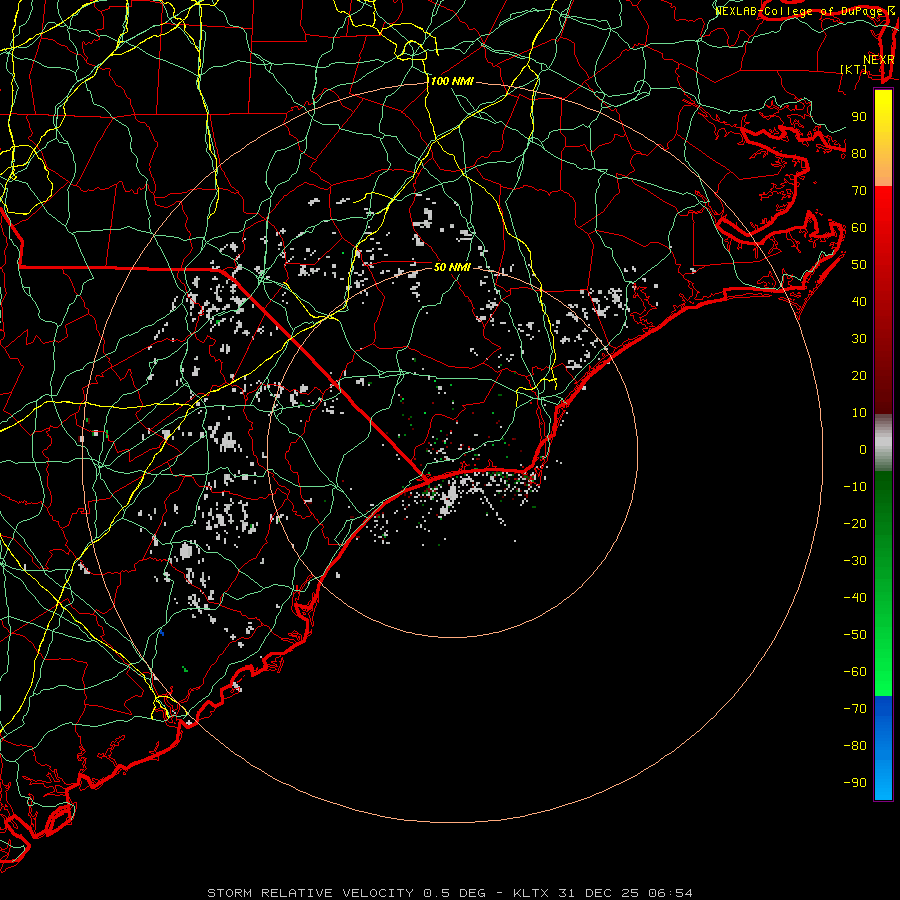Image resolution: width=900 pixels, height=900 pixels.
Task: Click the 30 value on velocity scale
Action: tap(859, 339)
